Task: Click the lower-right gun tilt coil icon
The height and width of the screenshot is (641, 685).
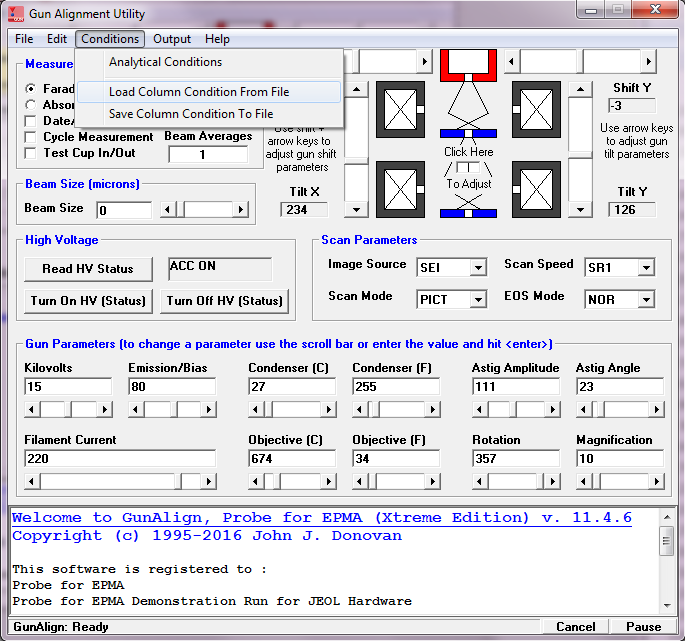Action: 538,189
